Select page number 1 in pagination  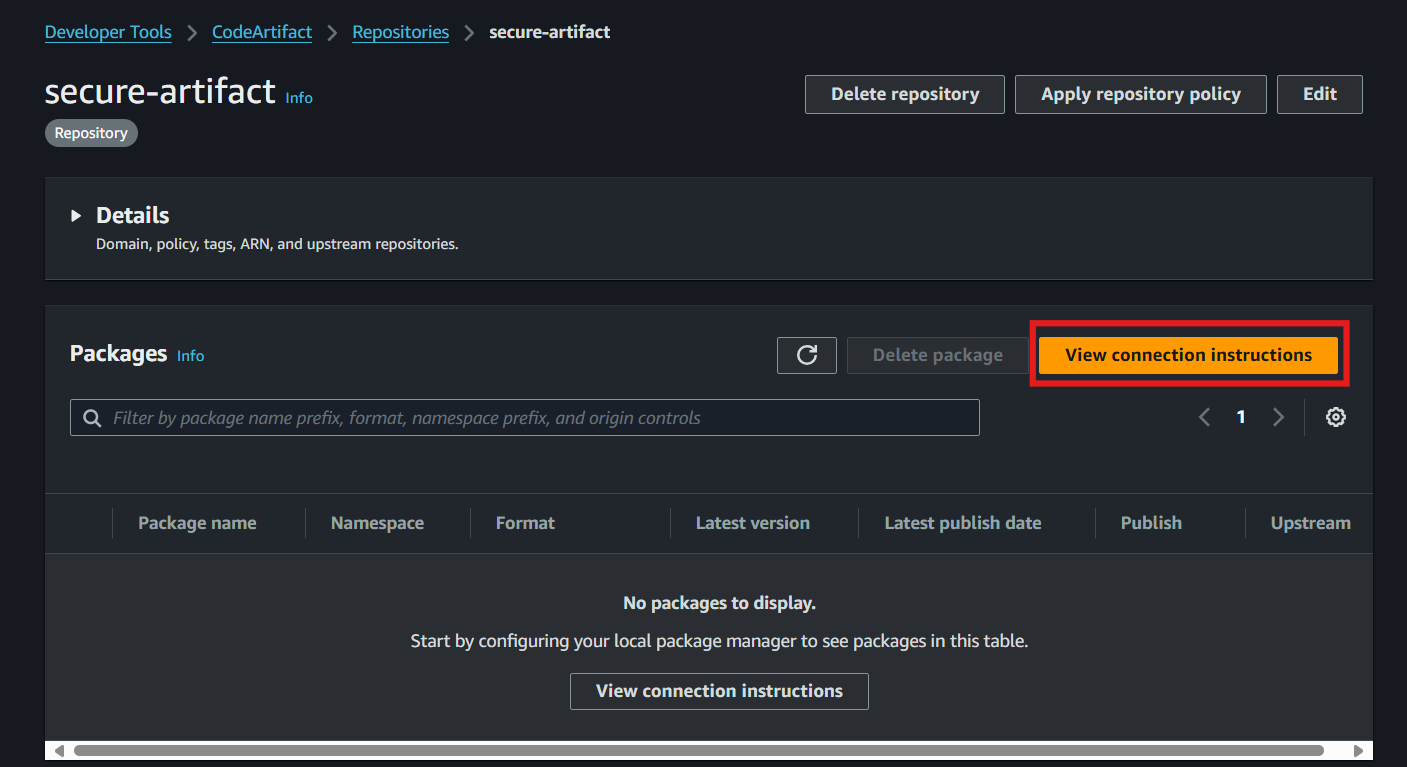click(1241, 418)
